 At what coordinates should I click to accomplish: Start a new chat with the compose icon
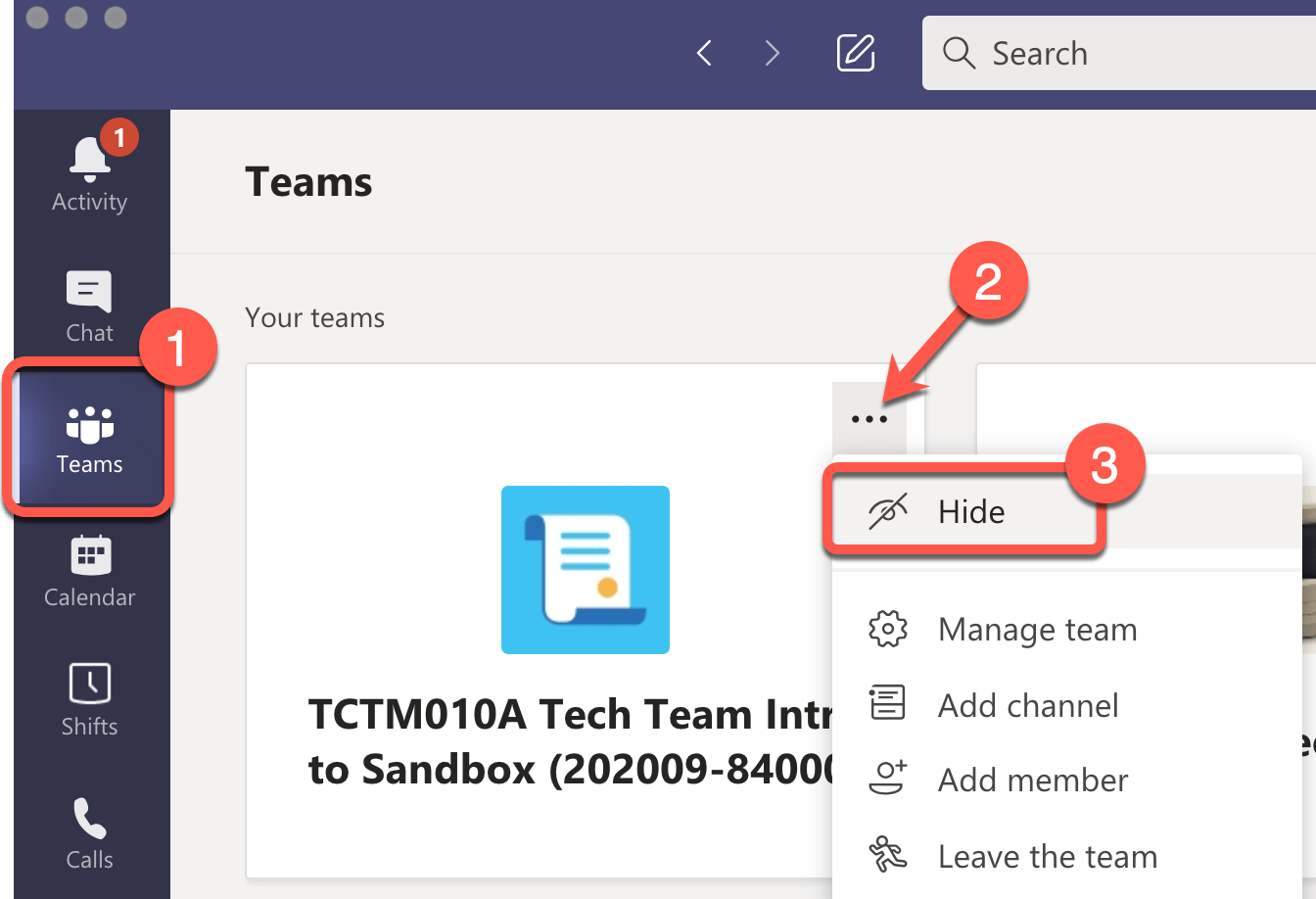coord(855,53)
